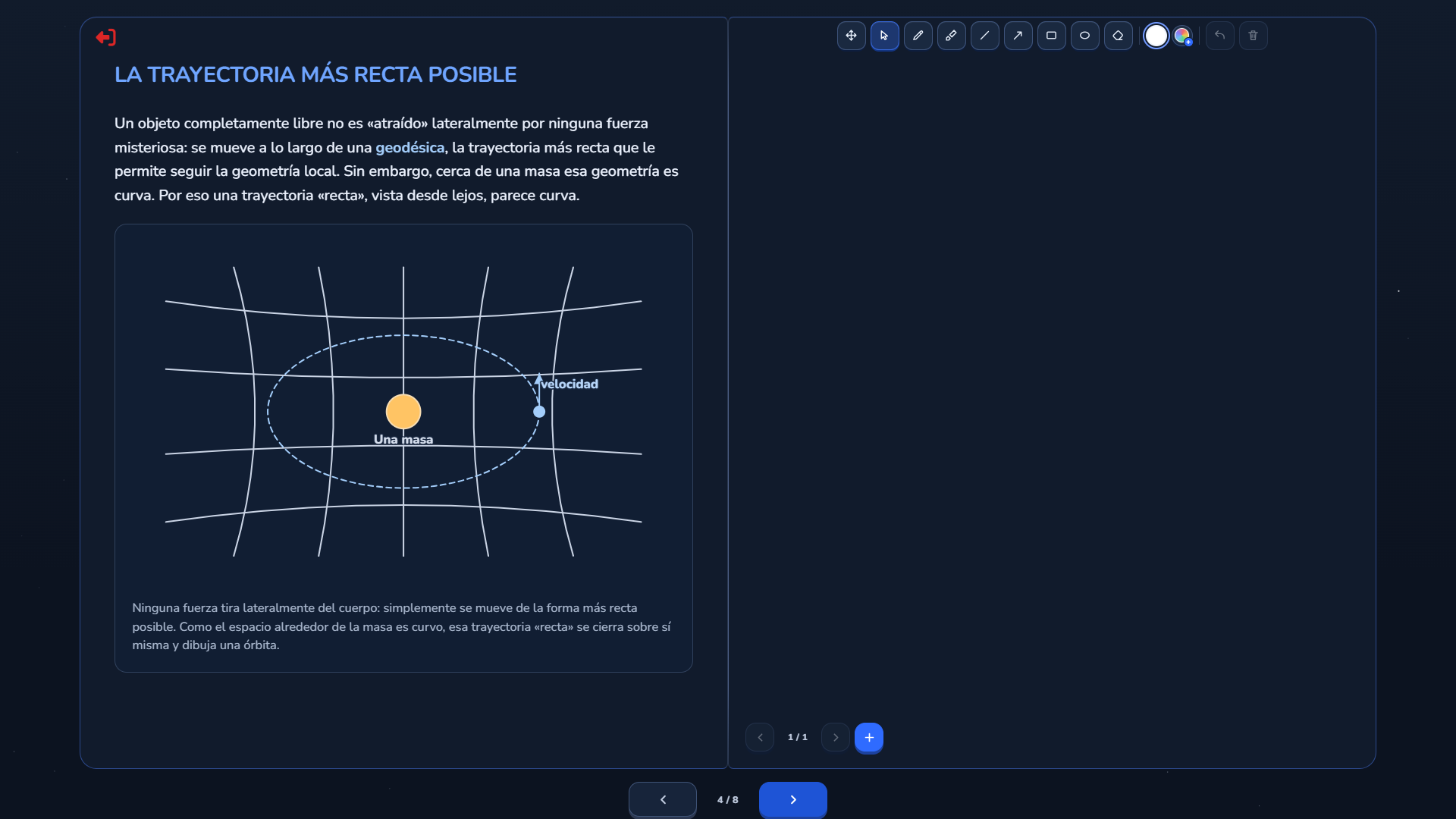Go to next whiteboard page

[x=836, y=737]
